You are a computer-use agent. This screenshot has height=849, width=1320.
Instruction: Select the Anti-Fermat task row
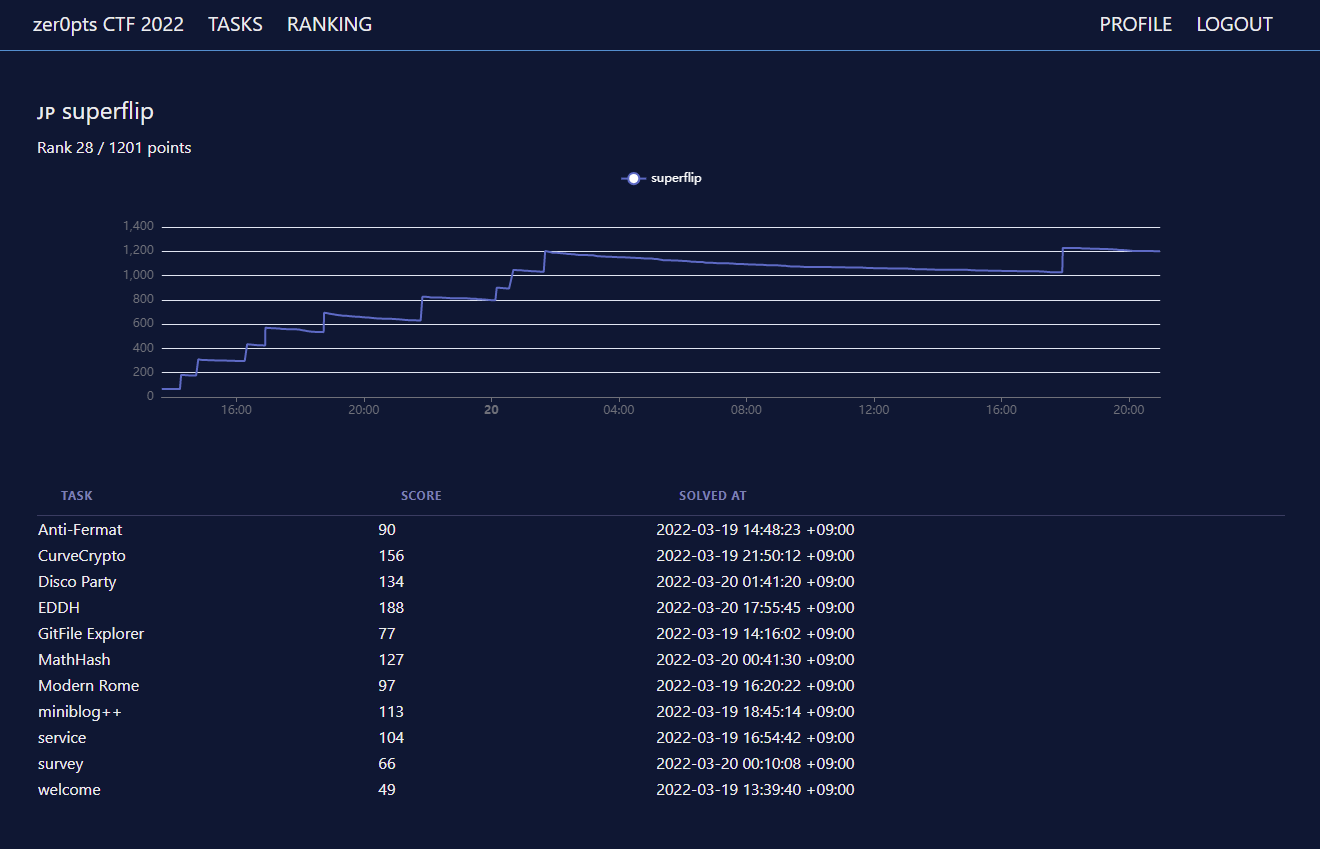coord(661,530)
